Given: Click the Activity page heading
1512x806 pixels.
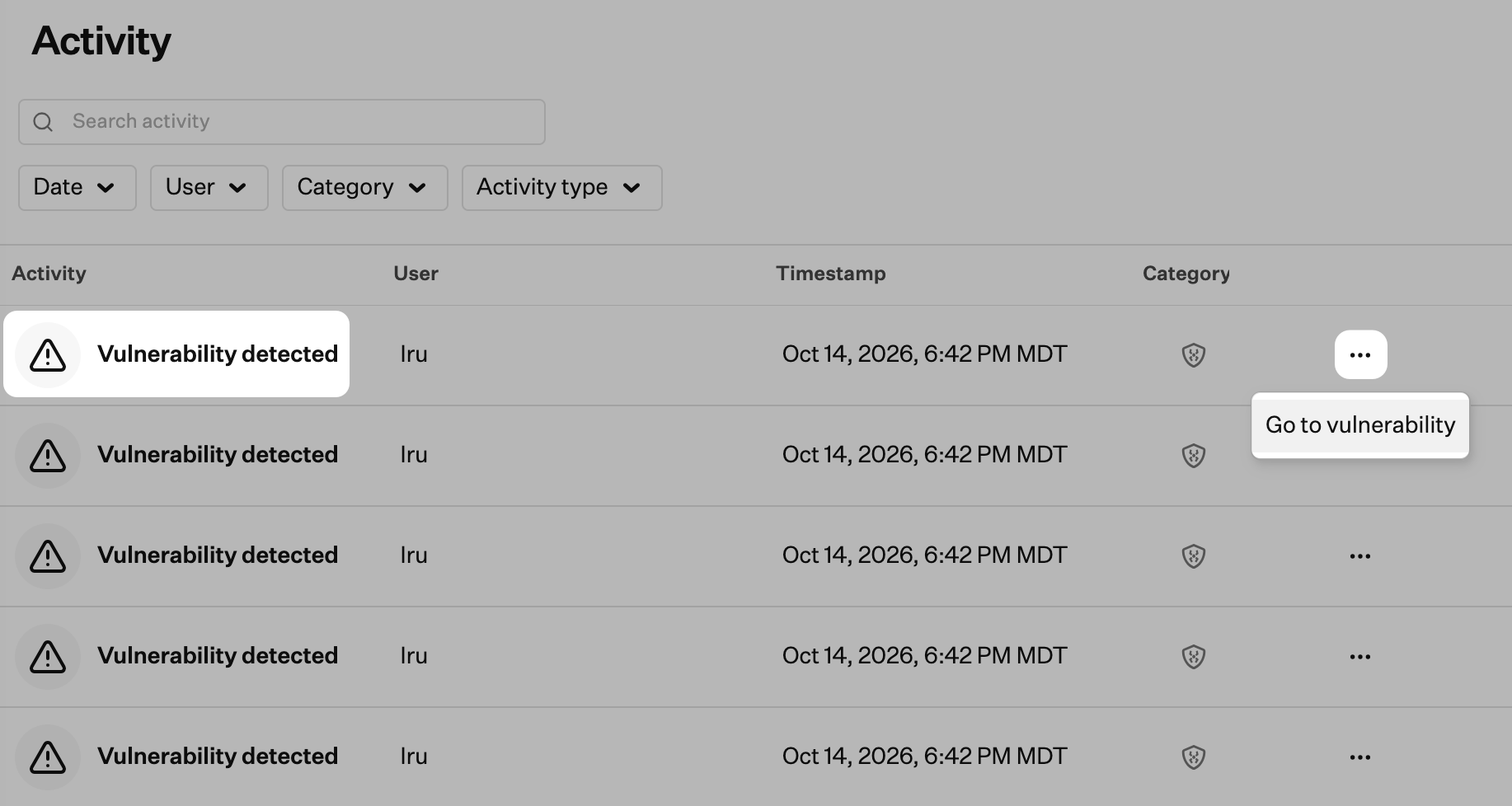Looking at the screenshot, I should point(101,41).
